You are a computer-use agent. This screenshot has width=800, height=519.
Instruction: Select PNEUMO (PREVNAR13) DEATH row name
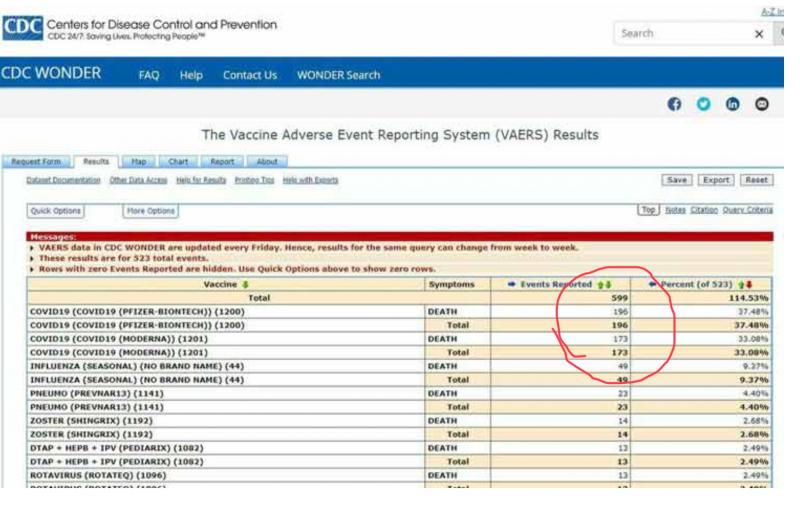[x=96, y=393]
